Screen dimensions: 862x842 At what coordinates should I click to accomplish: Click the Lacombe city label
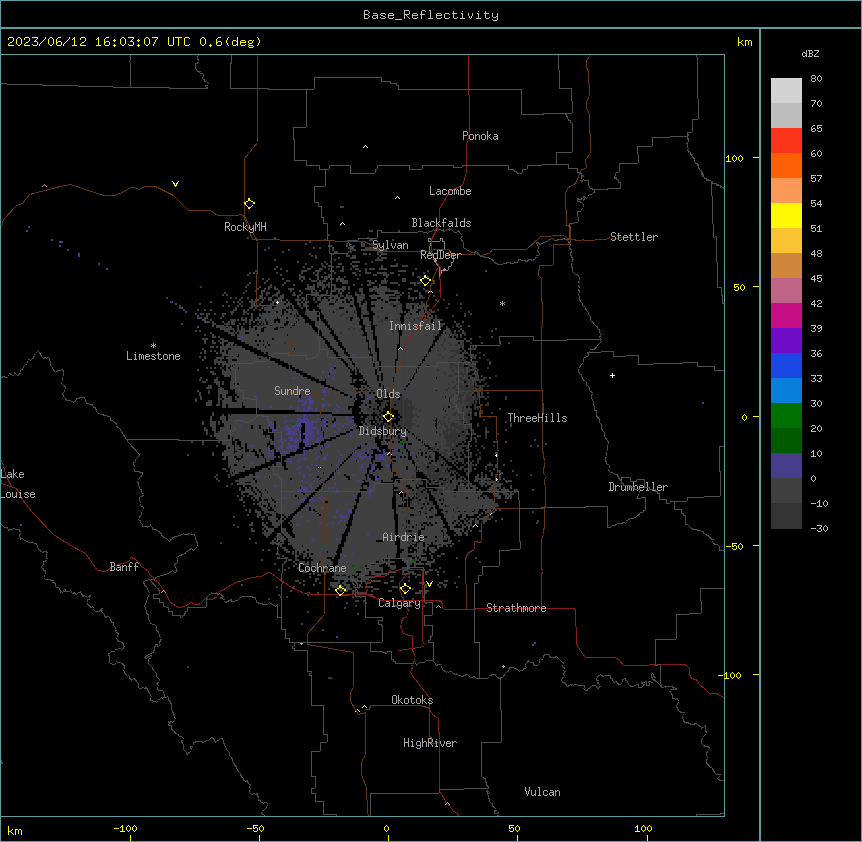tap(450, 191)
